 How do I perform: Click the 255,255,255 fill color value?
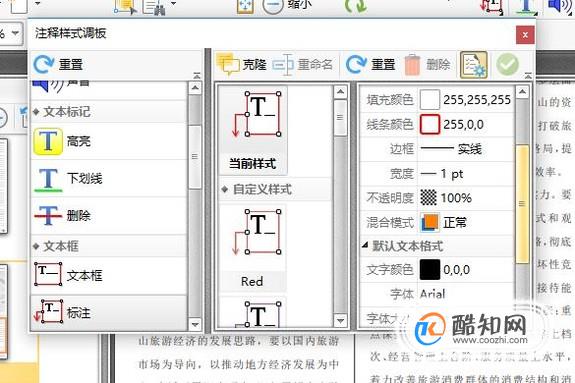(477, 99)
